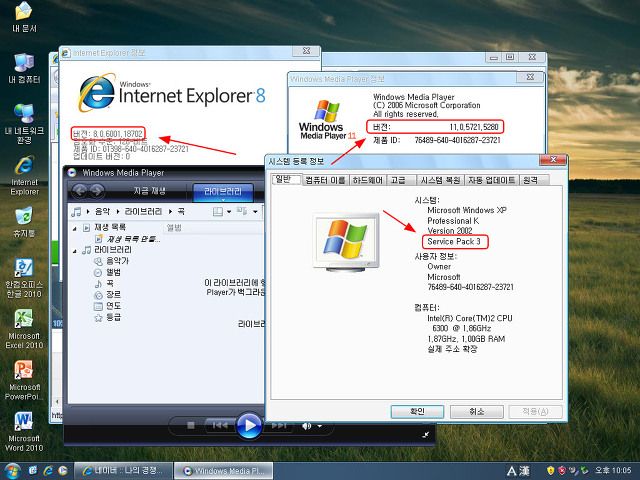Click the yellow security shield tray icon
Screen dimensions: 640x480
(x=551, y=471)
